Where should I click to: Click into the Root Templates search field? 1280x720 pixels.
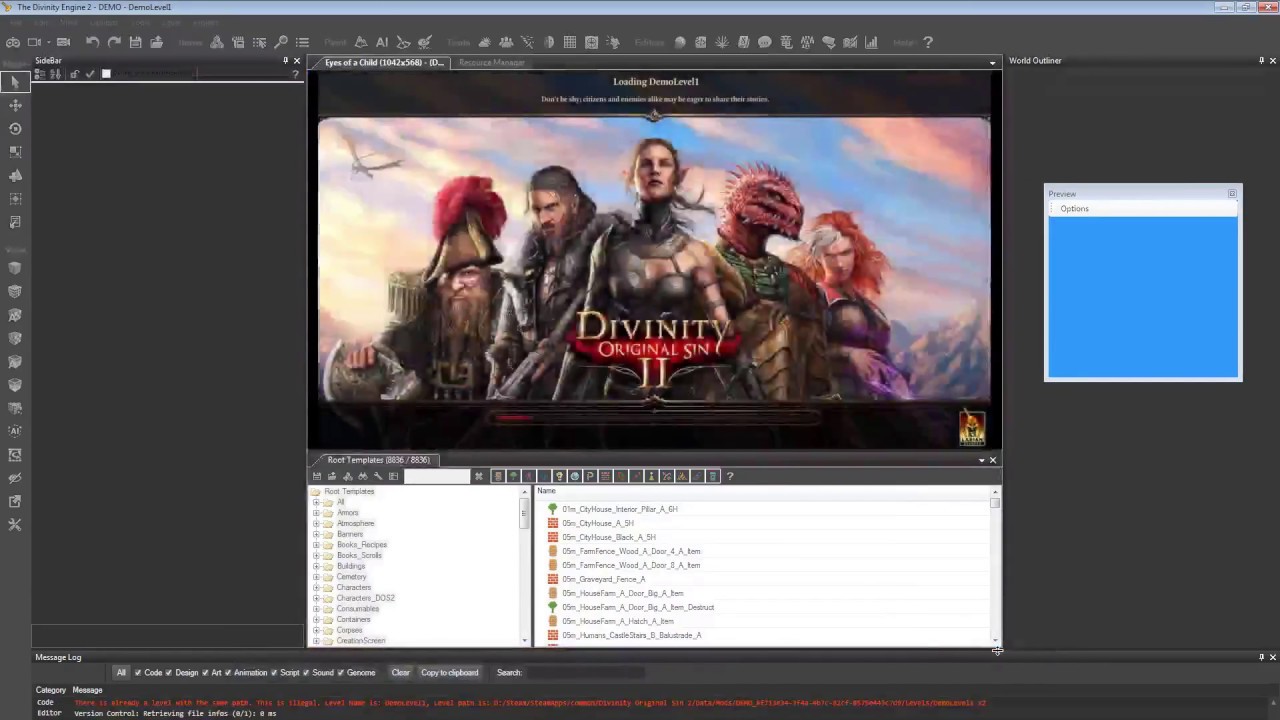(437, 476)
